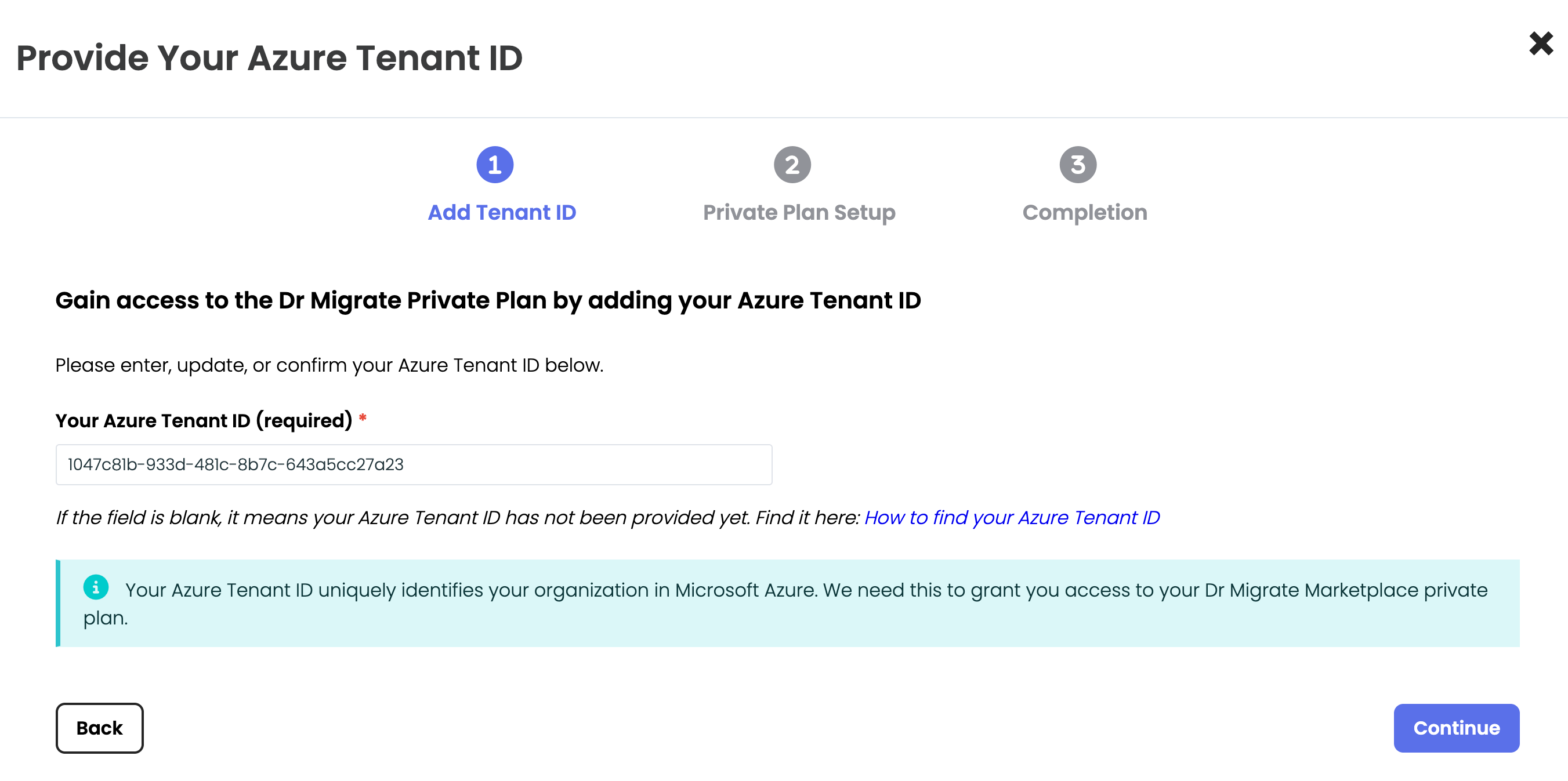Image resolution: width=1568 pixels, height=781 pixels.
Task: Click the info icon in the teal notice
Action: point(96,587)
